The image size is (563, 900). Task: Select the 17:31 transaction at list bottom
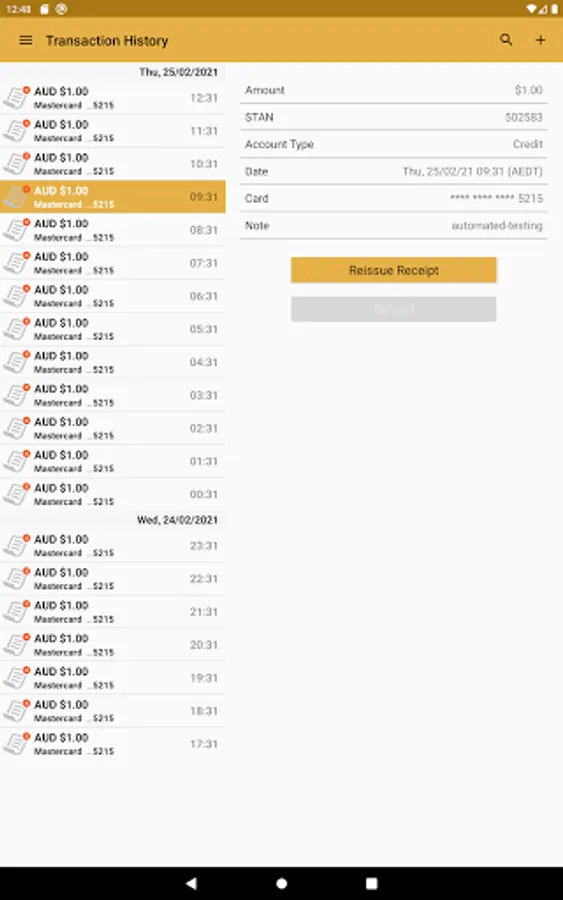(x=112, y=744)
